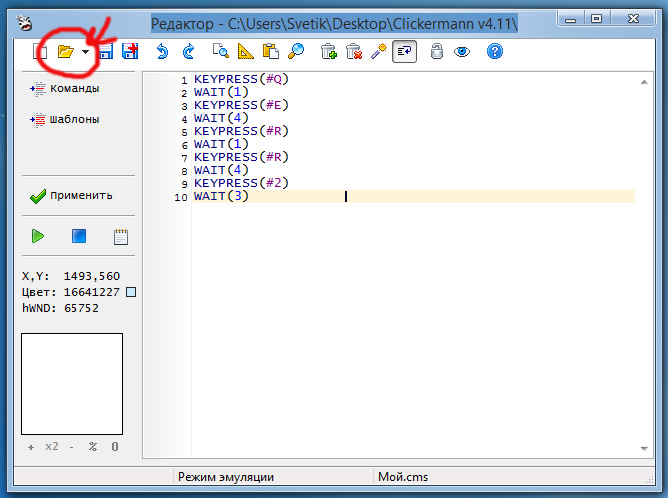The image size is (668, 498).
Task: Click the 0 reset control under the preview
Action: tap(115, 446)
